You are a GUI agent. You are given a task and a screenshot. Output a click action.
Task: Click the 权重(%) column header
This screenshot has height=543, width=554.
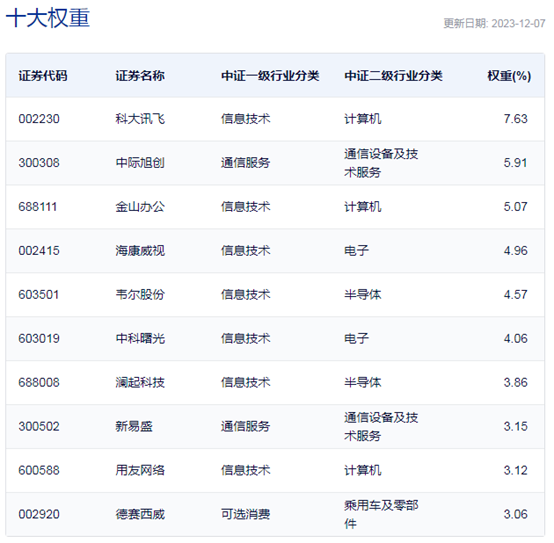pyautogui.click(x=509, y=76)
